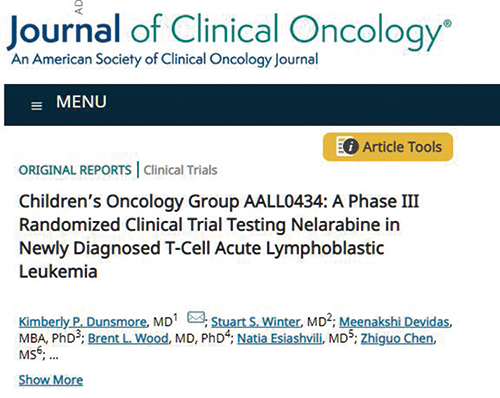500x398 pixels.
Task: Click the dark navigation menu bar
Action: [252, 105]
